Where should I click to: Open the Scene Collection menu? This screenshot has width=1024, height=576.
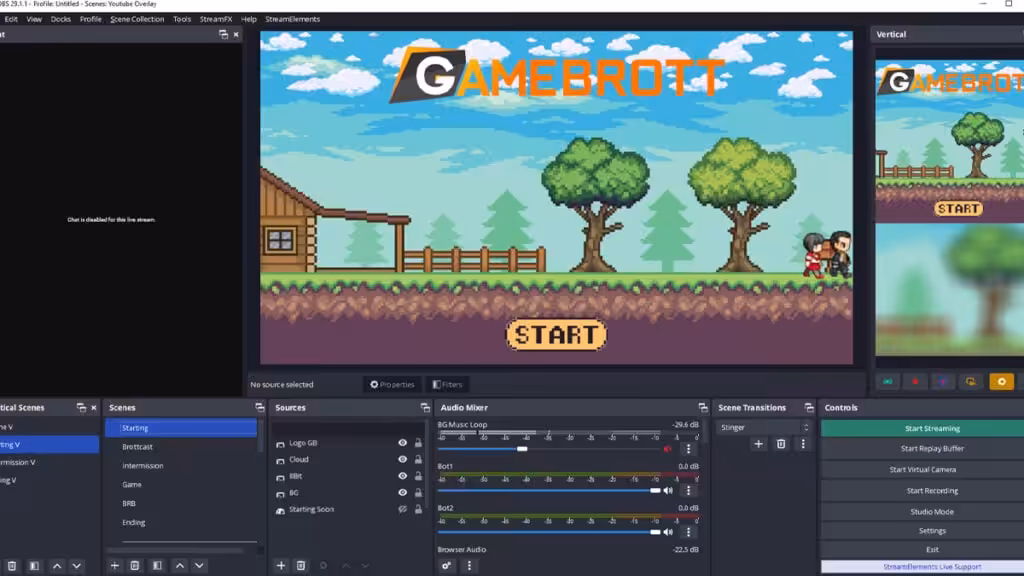(137, 19)
